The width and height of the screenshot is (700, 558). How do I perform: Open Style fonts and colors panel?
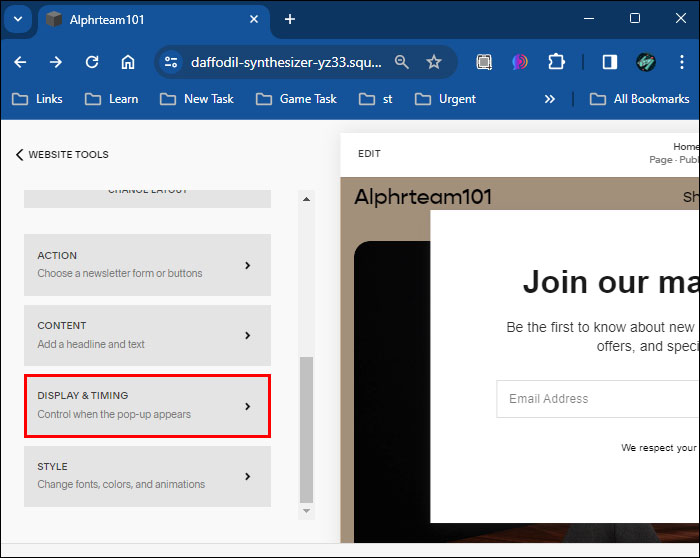147,476
